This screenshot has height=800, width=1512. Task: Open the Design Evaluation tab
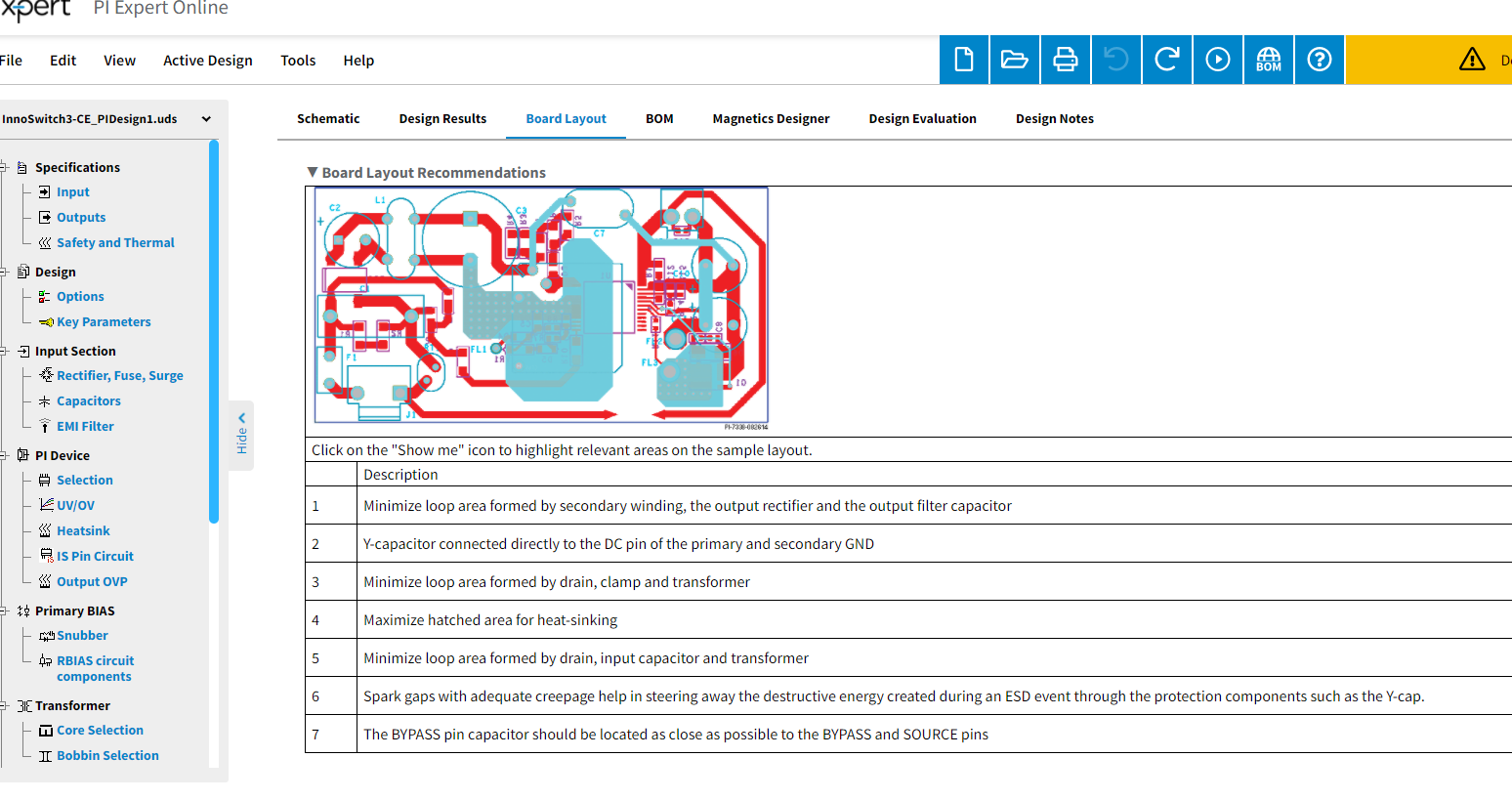pos(923,119)
